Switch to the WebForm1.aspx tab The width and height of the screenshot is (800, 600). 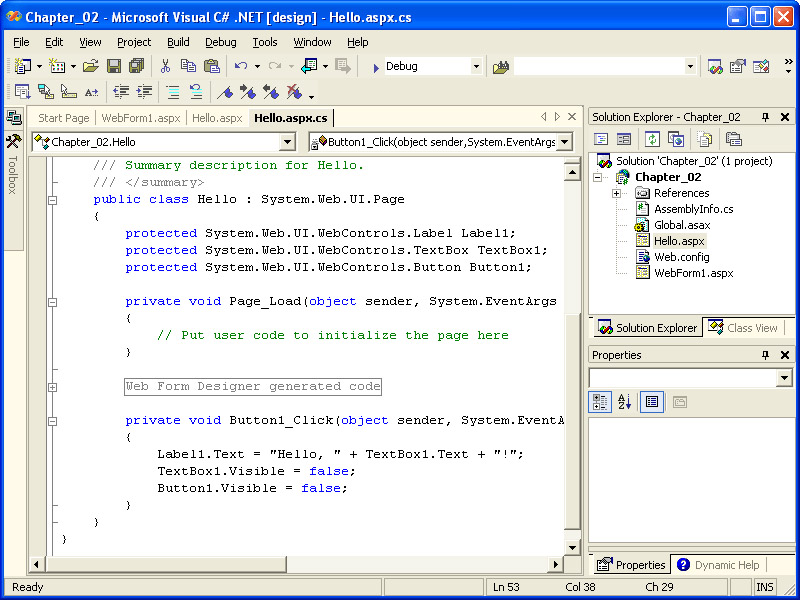point(141,118)
